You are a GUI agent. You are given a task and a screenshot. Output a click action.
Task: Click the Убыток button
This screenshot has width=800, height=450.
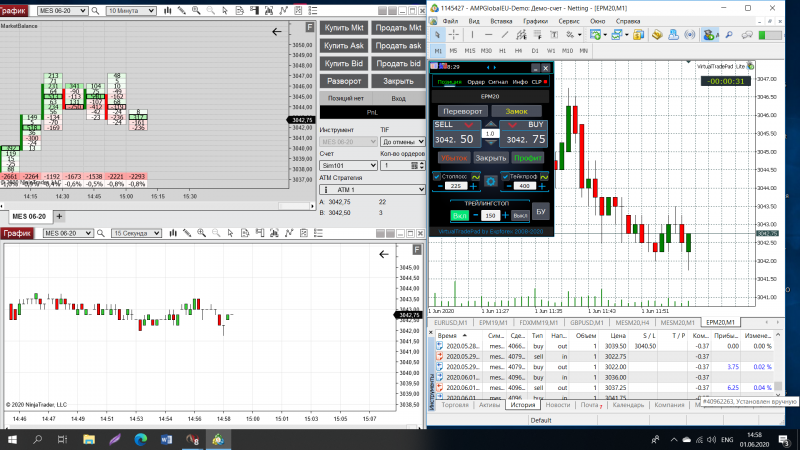pos(454,158)
